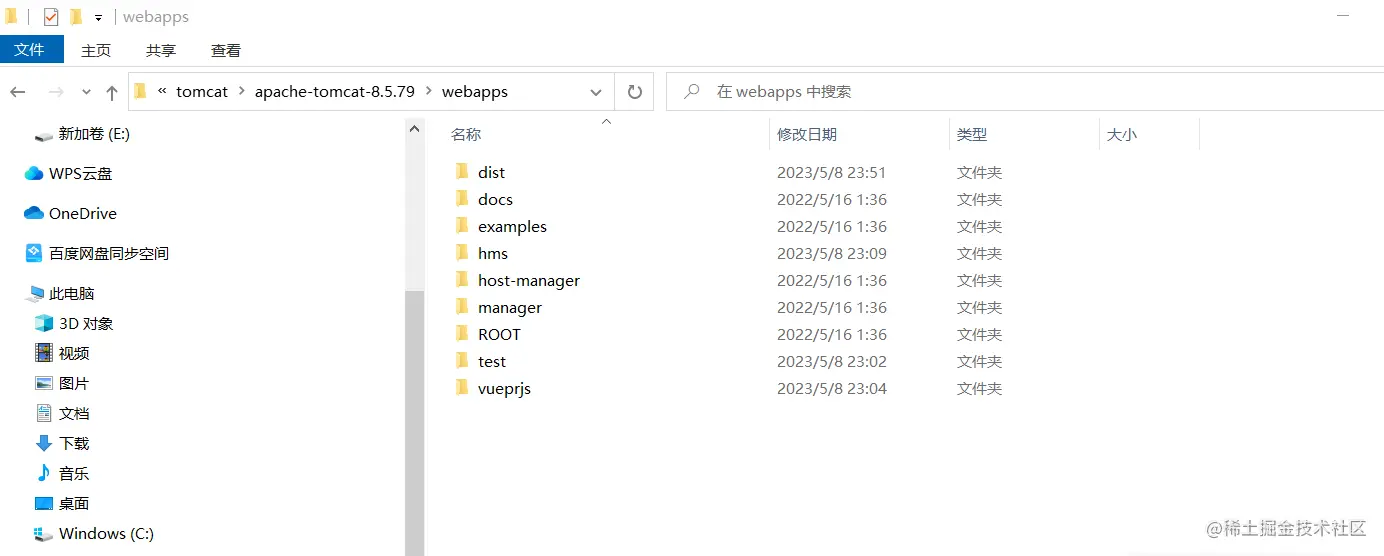Select the host-manager folder icon
The width and height of the screenshot is (1384, 556).
click(x=462, y=280)
